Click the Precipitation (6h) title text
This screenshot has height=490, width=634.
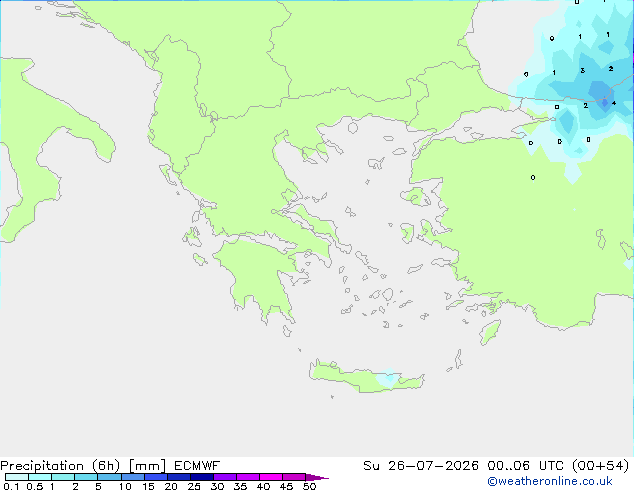[60, 466]
